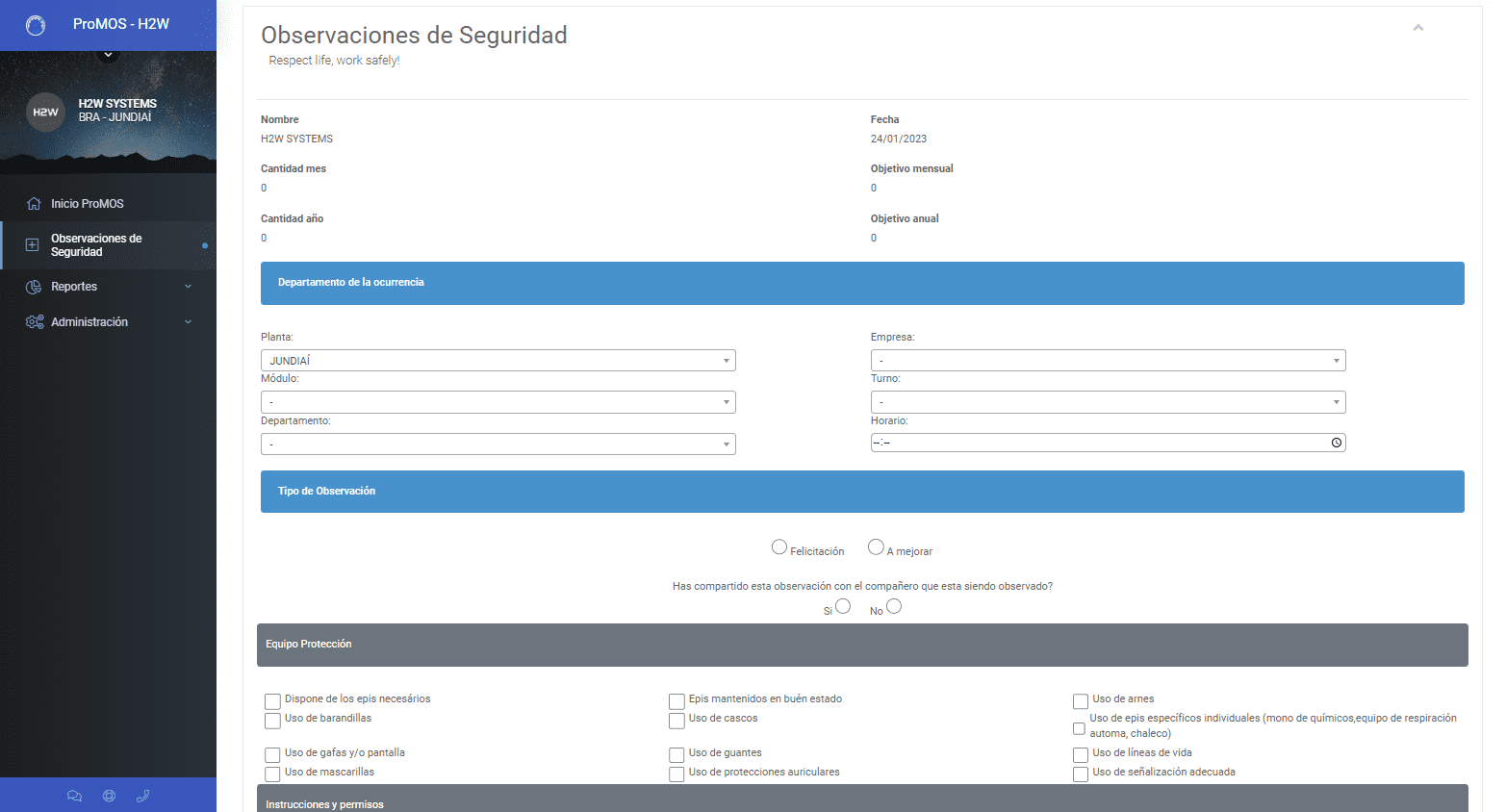Image resolution: width=1506 pixels, height=812 pixels.
Task: Click the Fecha value 24/01/2023
Action: (x=899, y=139)
